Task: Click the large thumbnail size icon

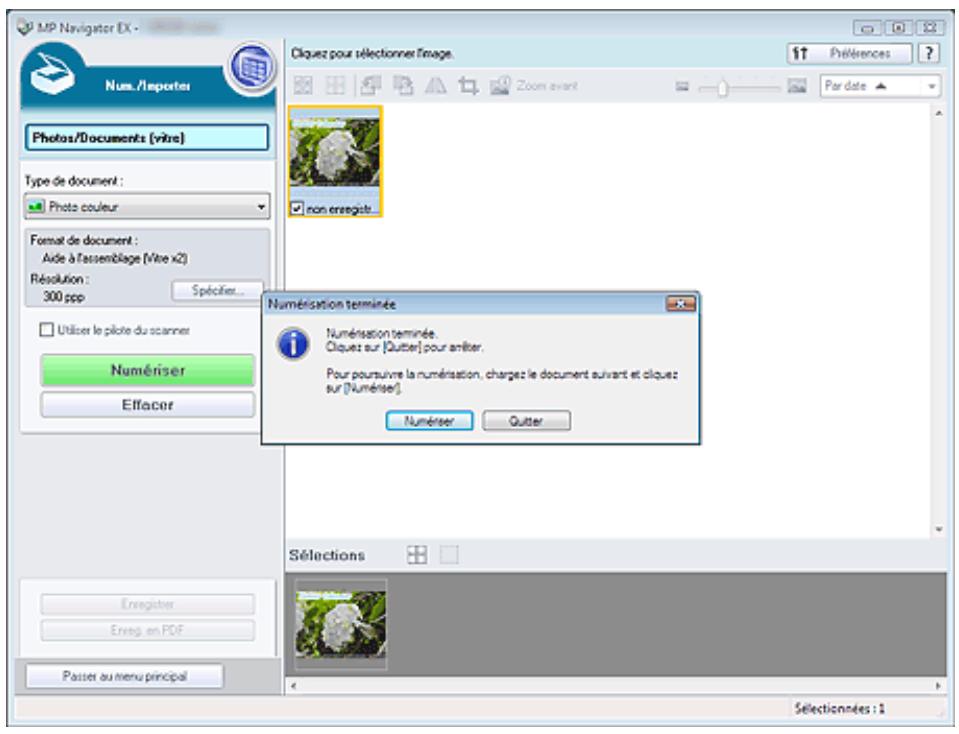Action: click(796, 86)
